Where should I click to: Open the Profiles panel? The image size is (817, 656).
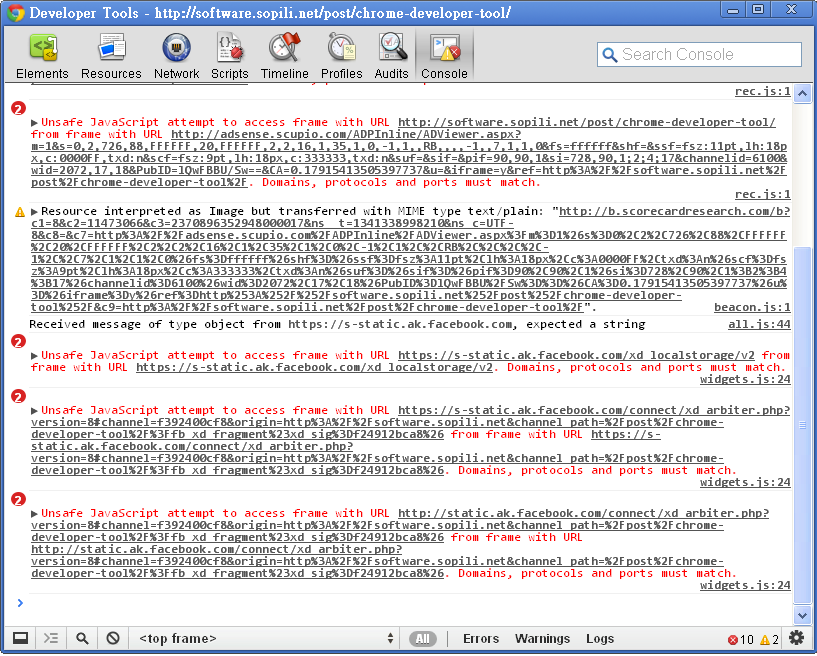click(x=341, y=56)
